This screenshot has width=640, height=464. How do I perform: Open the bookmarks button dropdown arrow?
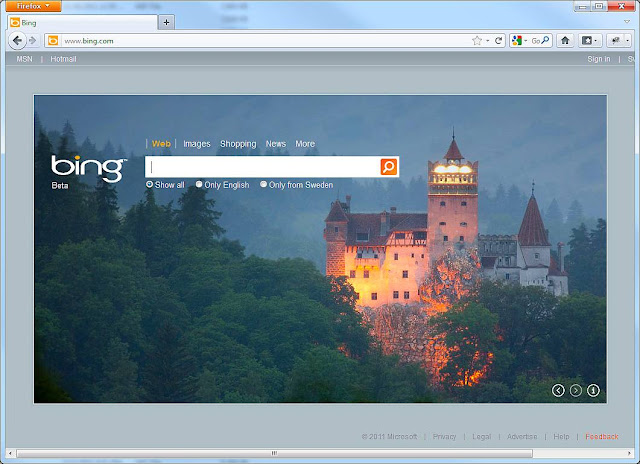tap(596, 41)
